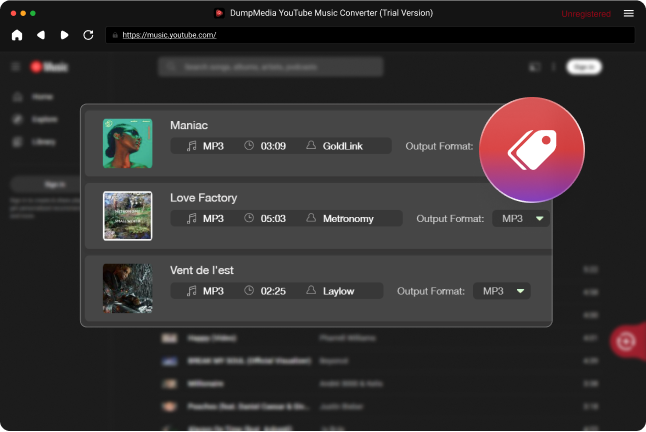The image size is (646, 432).
Task: Click the clock icon in Vent de l'est row
Action: (x=249, y=290)
